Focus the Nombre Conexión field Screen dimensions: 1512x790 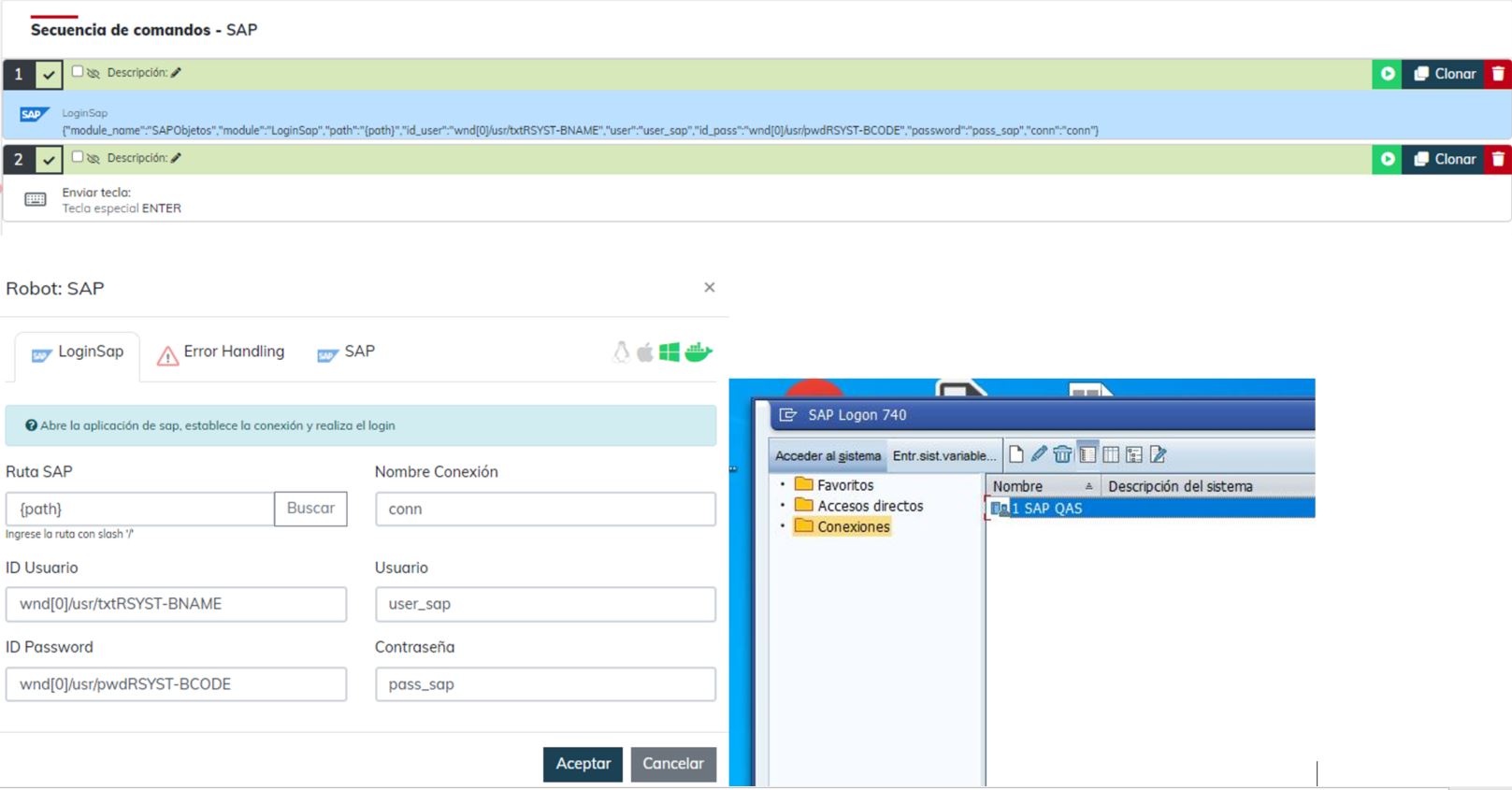[545, 509]
